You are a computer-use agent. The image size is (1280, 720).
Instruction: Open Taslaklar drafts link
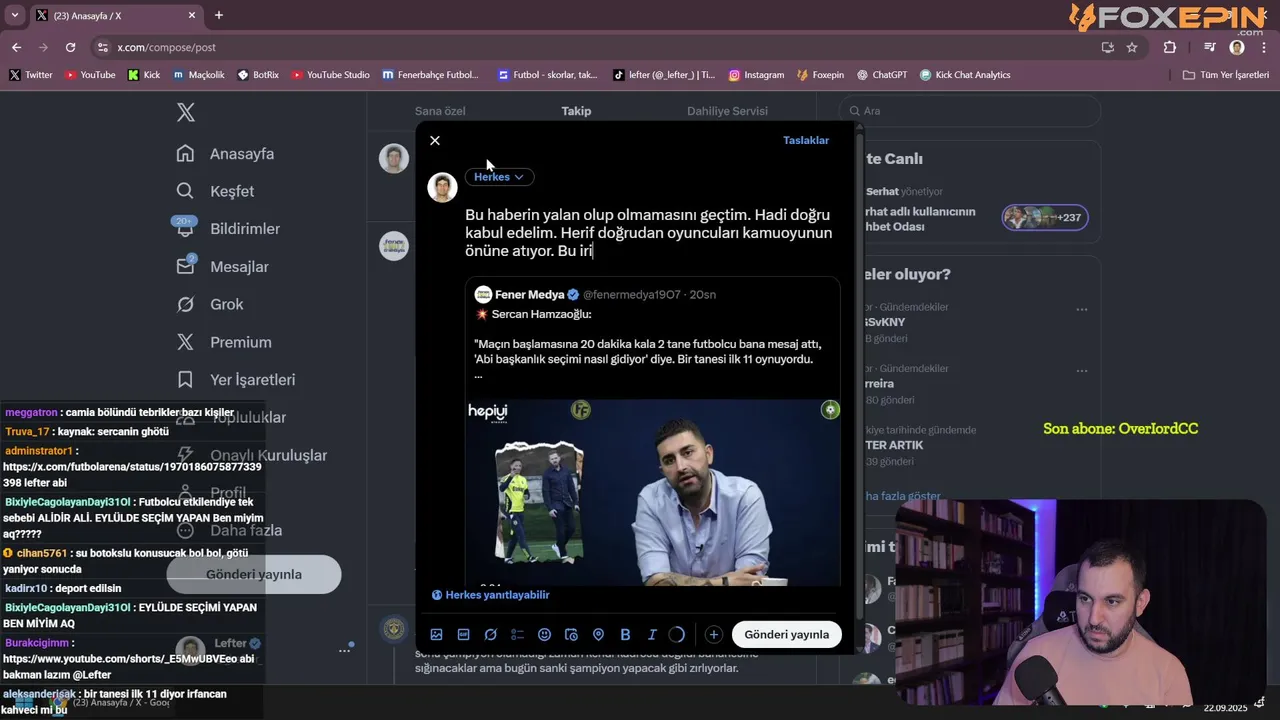point(806,140)
